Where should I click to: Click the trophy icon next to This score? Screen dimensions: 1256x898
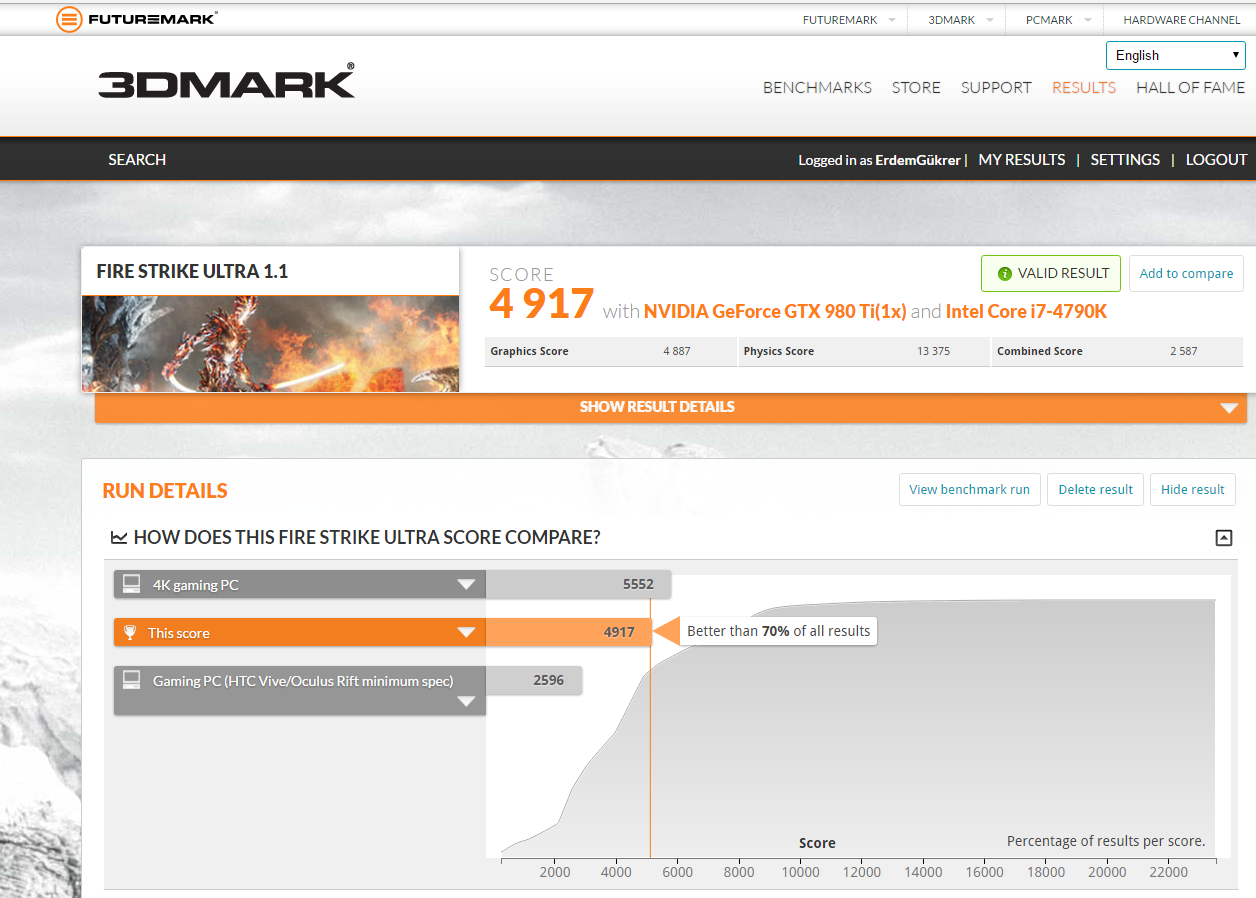pyautogui.click(x=130, y=632)
